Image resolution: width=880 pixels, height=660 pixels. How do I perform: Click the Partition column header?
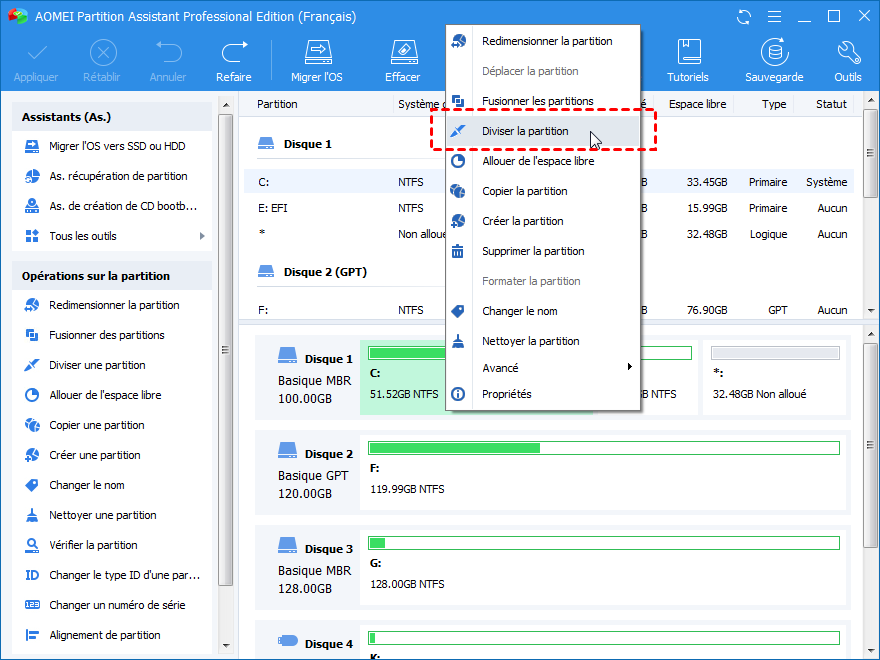click(x=277, y=104)
